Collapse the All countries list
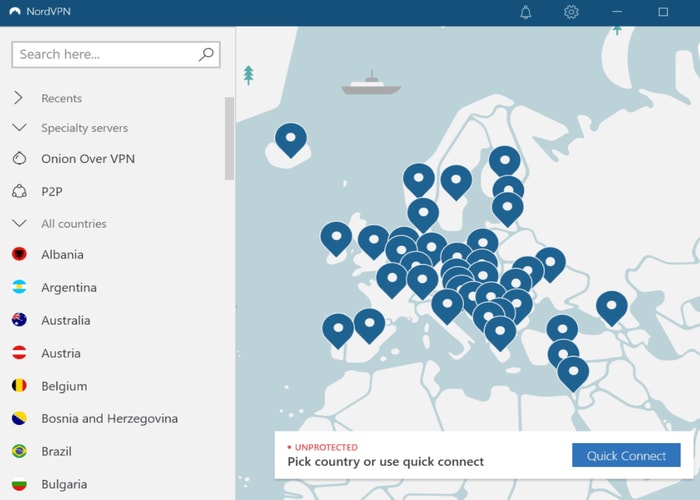This screenshot has width=700, height=500. (19, 224)
